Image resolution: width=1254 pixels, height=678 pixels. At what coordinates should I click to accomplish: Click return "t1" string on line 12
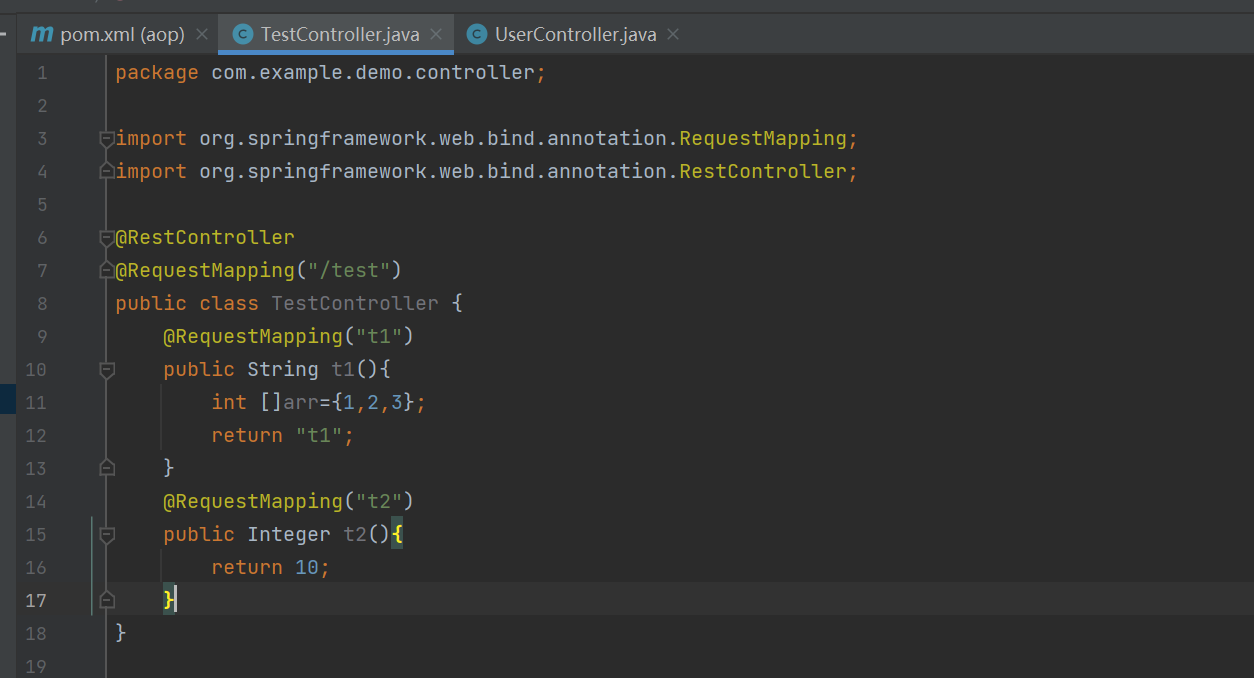tap(319, 435)
